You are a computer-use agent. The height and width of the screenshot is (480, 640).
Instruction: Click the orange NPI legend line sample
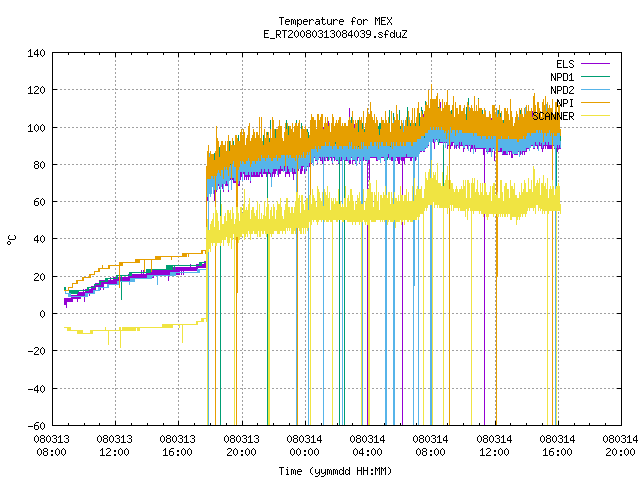click(x=595, y=102)
